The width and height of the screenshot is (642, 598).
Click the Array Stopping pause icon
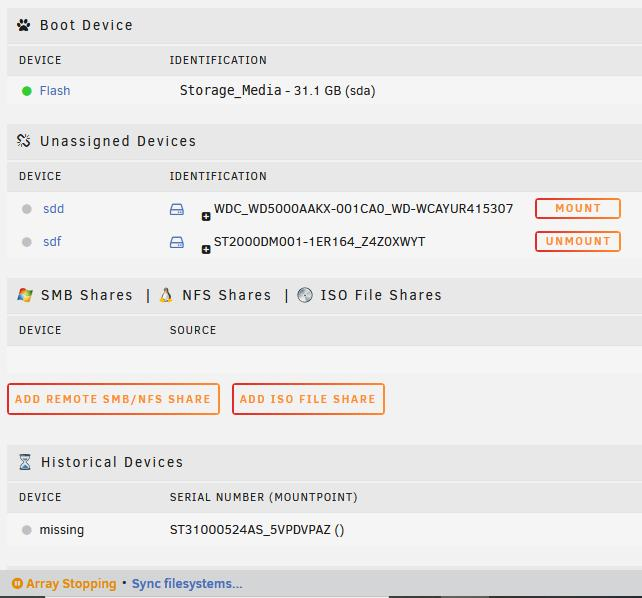17,583
